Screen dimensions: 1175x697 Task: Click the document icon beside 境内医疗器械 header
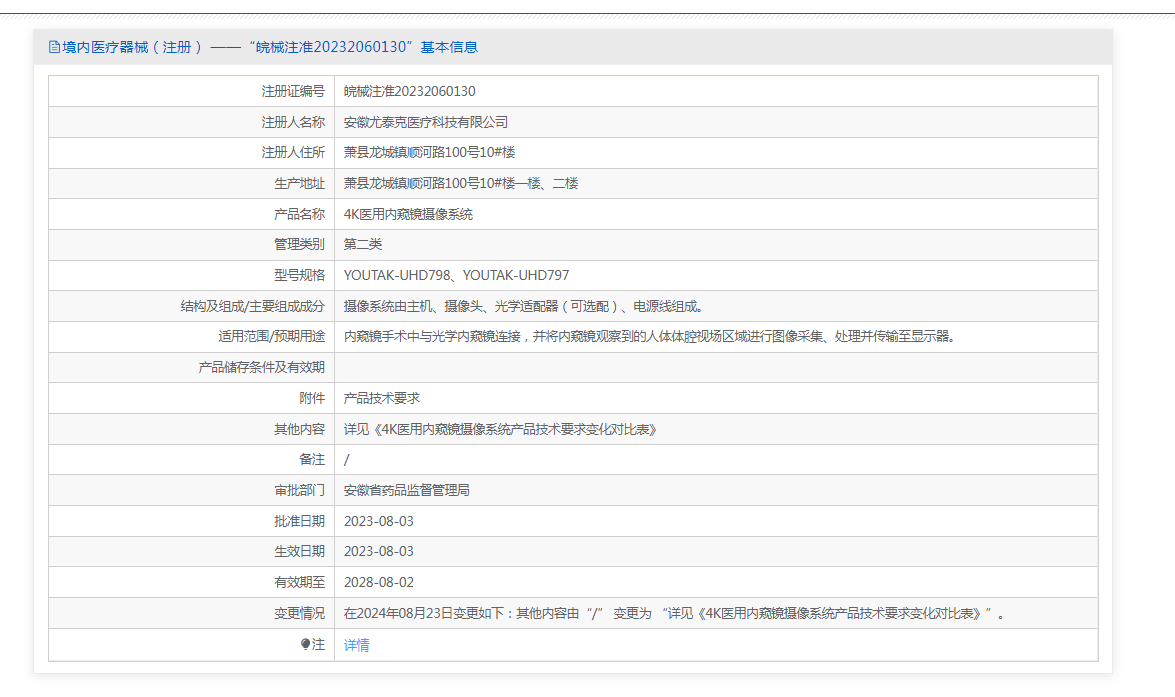[x=54, y=47]
